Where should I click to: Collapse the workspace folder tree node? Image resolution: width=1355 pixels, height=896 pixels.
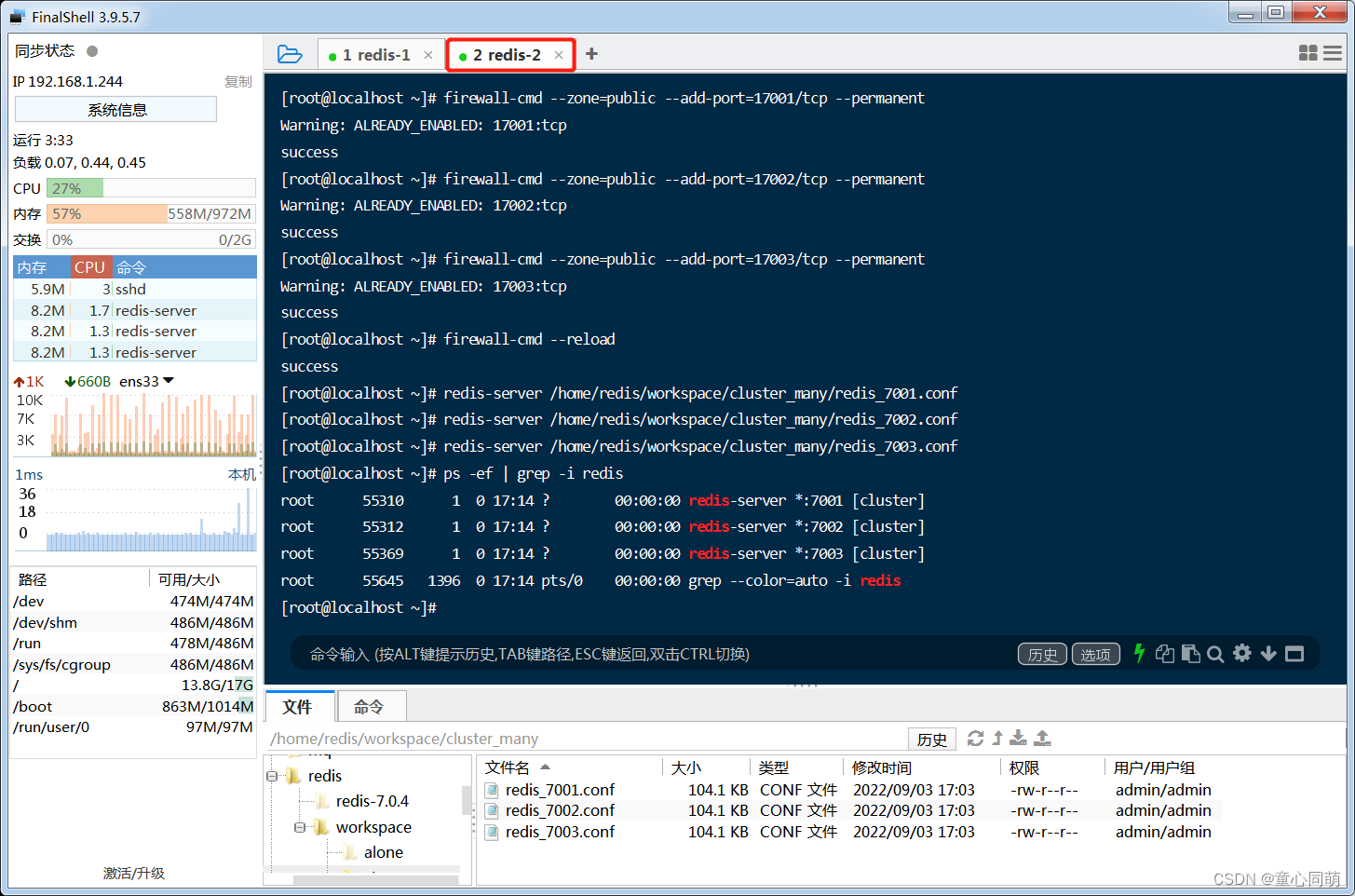pos(300,827)
